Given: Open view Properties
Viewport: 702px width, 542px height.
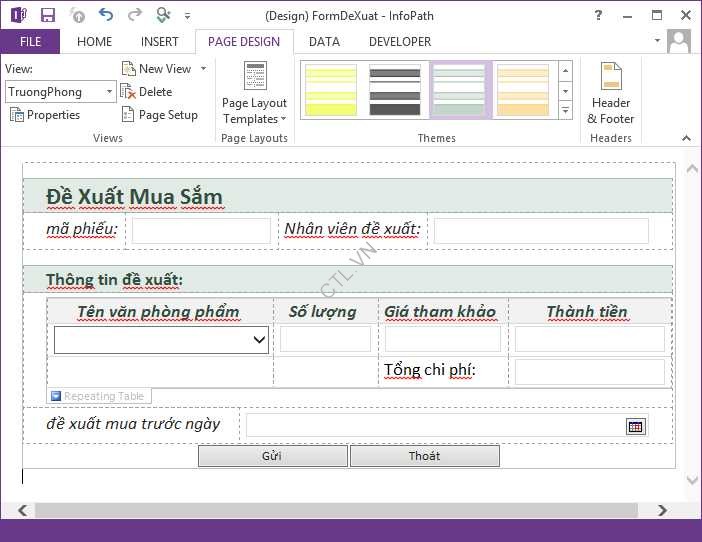Looking at the screenshot, I should coord(45,115).
